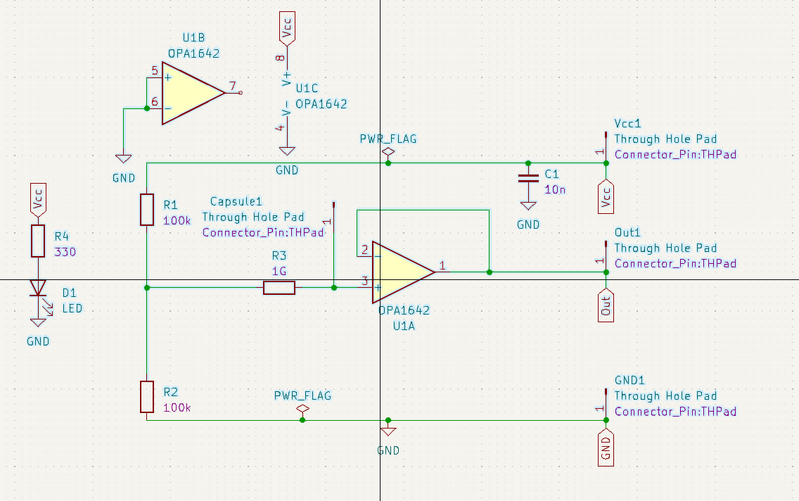Select the GND symbol under the LED
The width and height of the screenshot is (799, 501).
[x=38, y=321]
